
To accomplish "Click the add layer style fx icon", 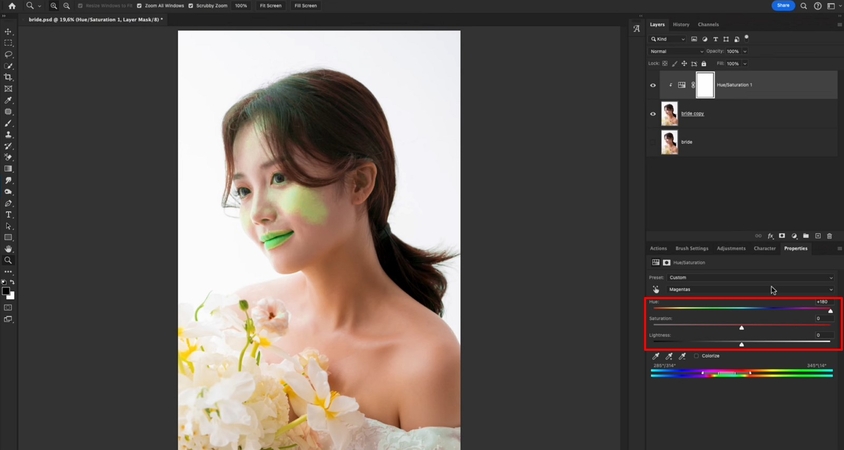I will coord(769,236).
